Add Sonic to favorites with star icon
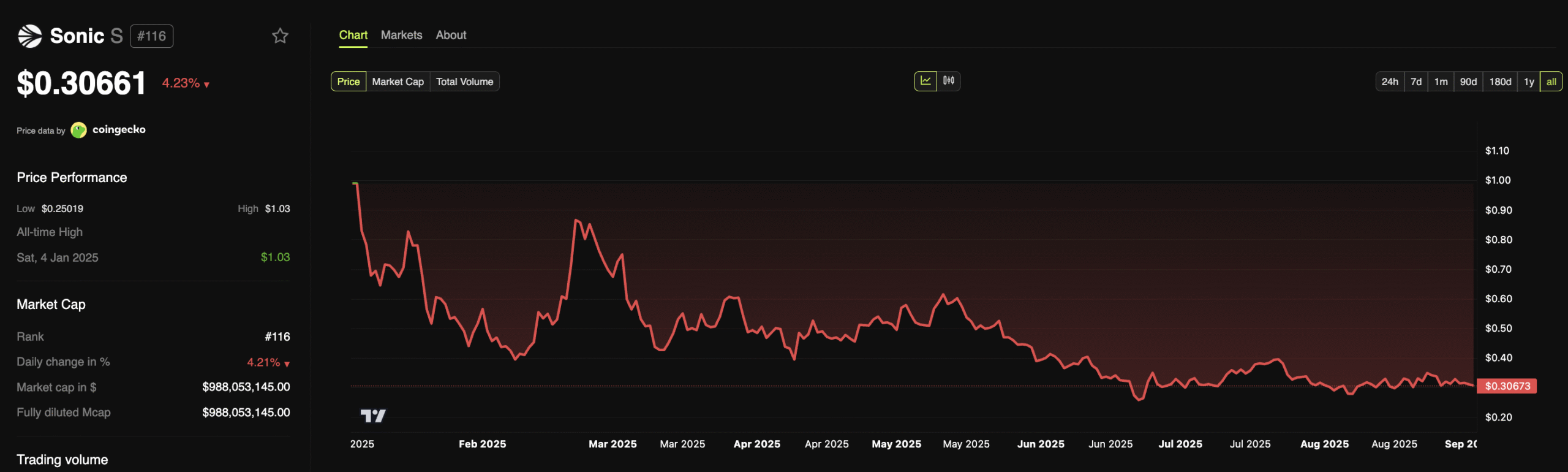This screenshot has height=472, width=1568. pyautogui.click(x=280, y=36)
